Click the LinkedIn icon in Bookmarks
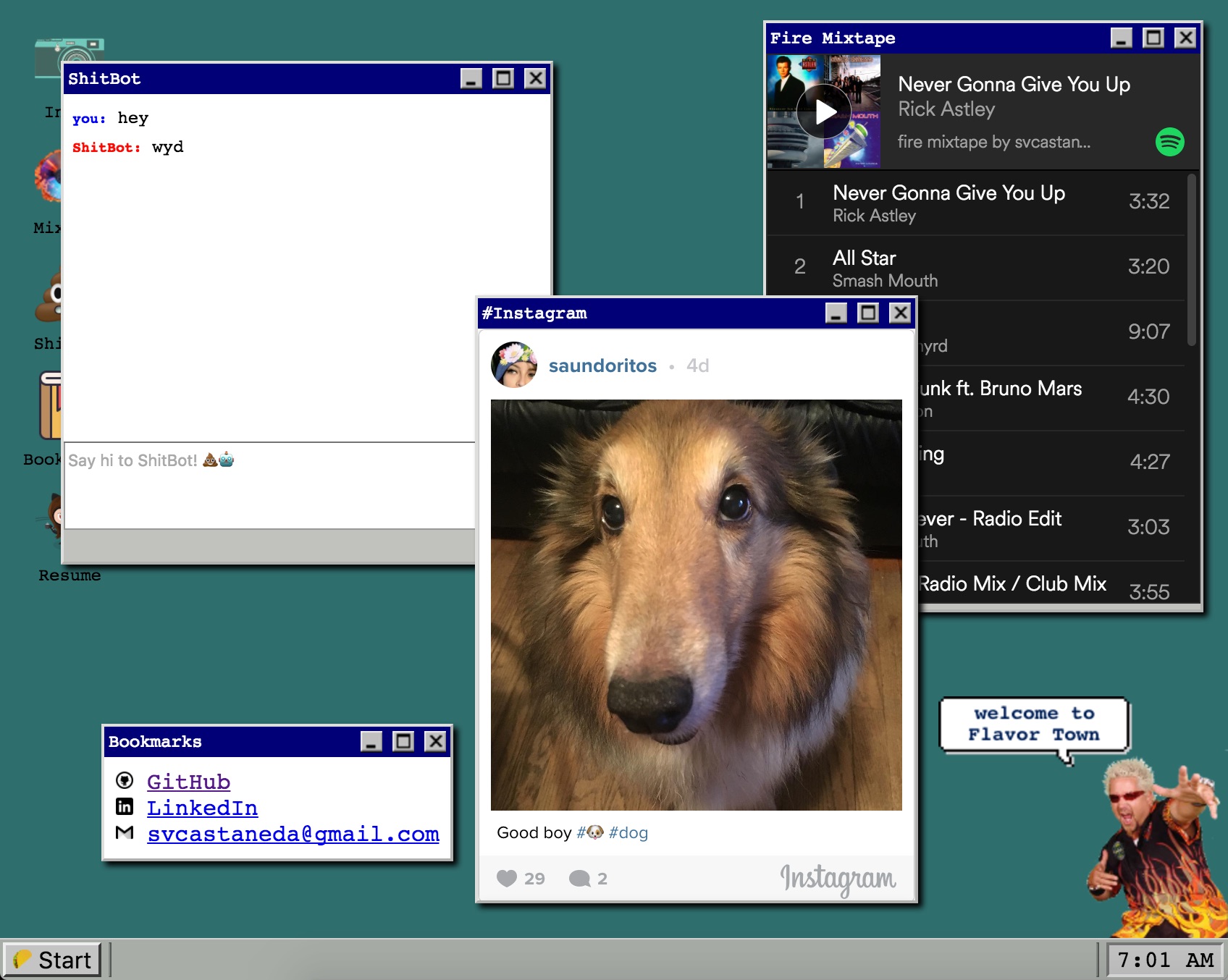1228x980 pixels. click(x=125, y=806)
